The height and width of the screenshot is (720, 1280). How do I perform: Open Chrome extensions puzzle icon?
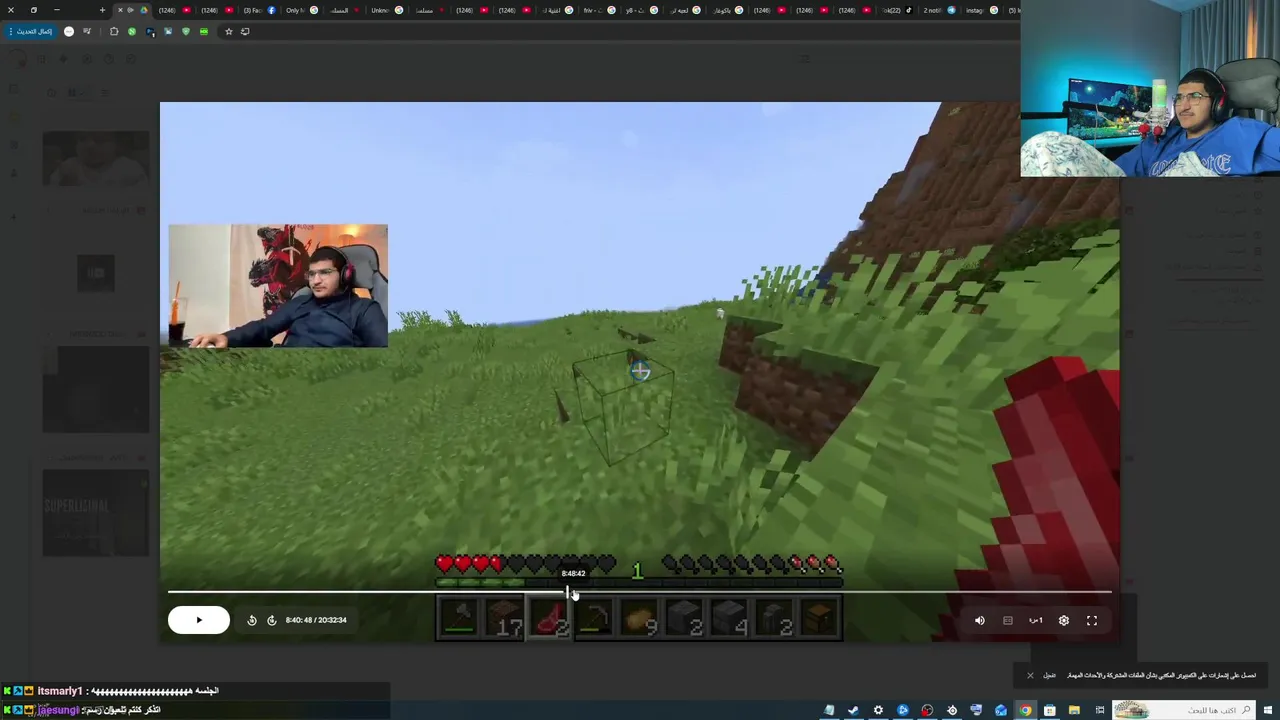point(114,31)
